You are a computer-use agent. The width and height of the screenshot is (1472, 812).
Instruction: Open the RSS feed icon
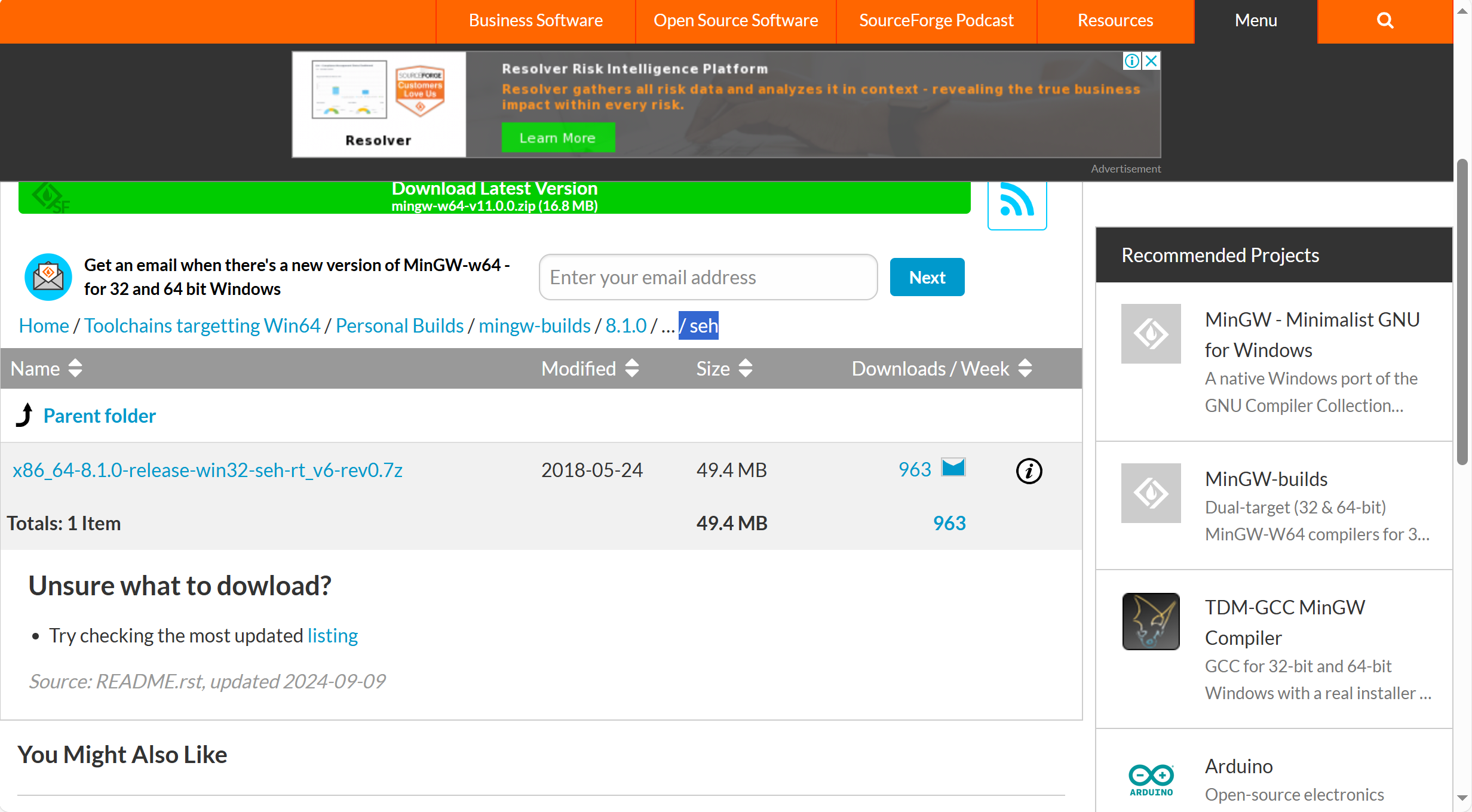click(1017, 202)
